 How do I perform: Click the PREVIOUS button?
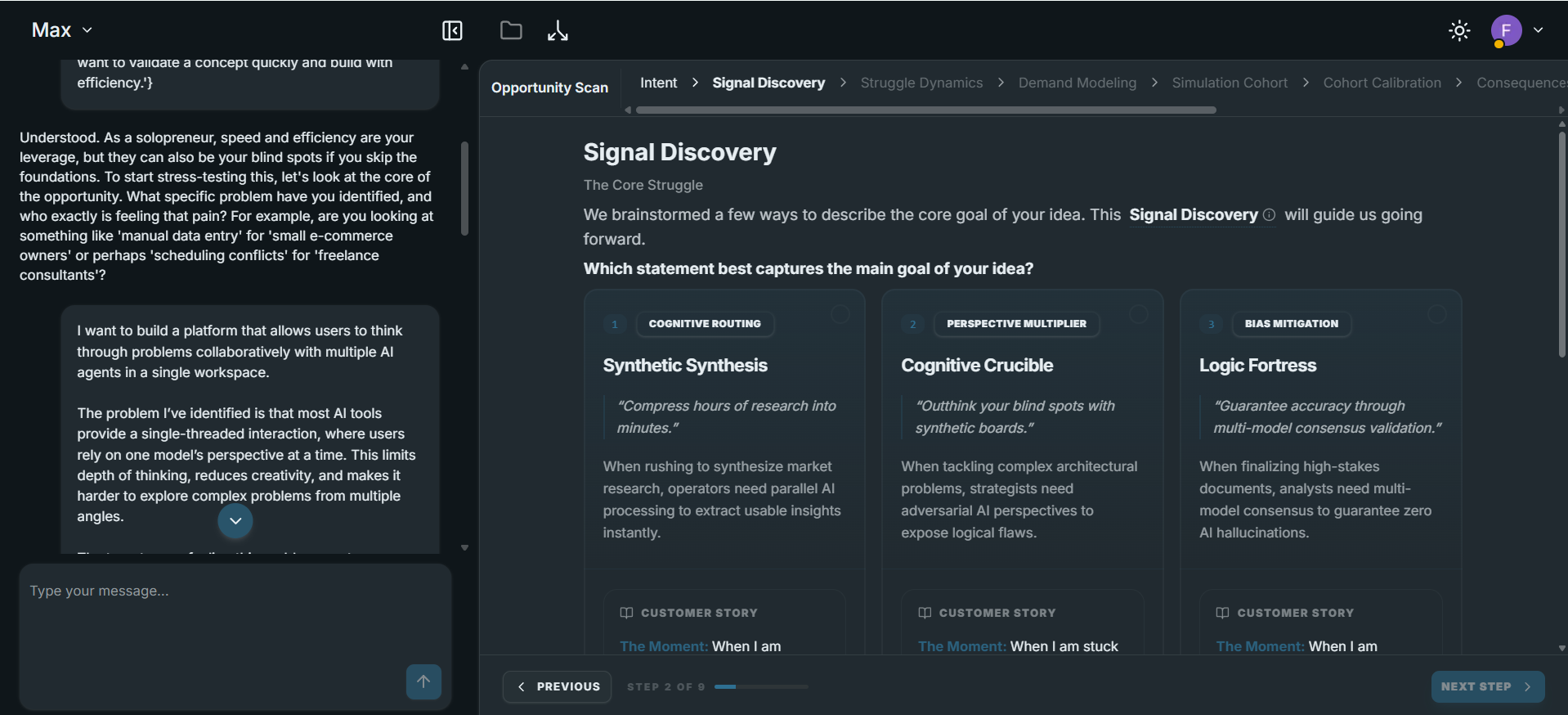[x=557, y=686]
